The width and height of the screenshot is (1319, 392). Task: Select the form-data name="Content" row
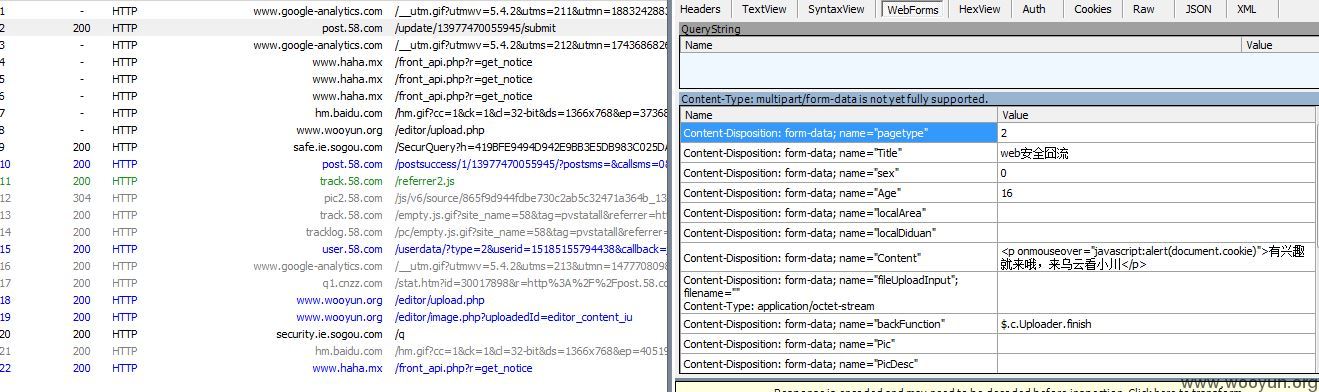tap(838, 257)
